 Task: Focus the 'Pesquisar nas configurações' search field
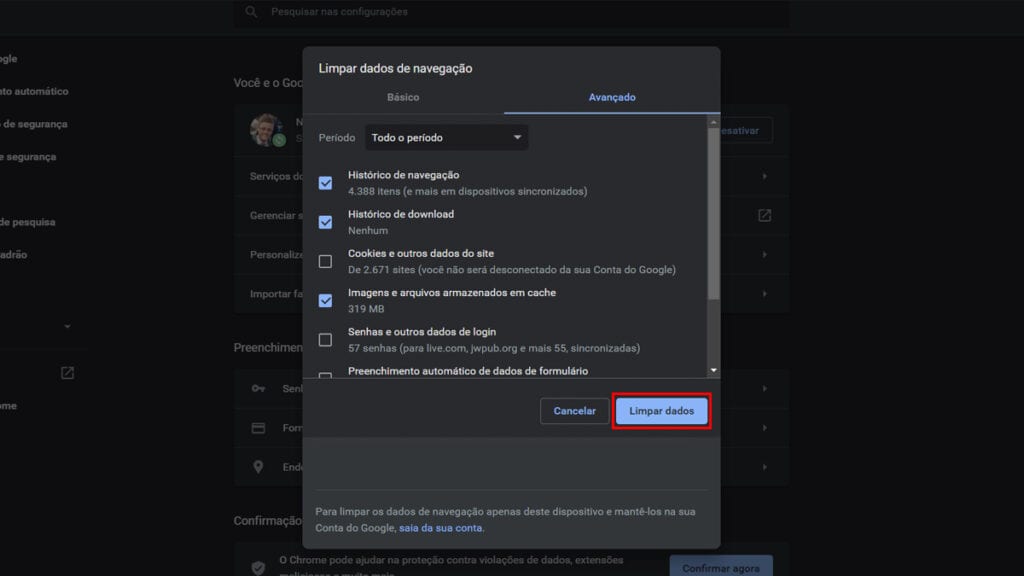pyautogui.click(x=511, y=12)
